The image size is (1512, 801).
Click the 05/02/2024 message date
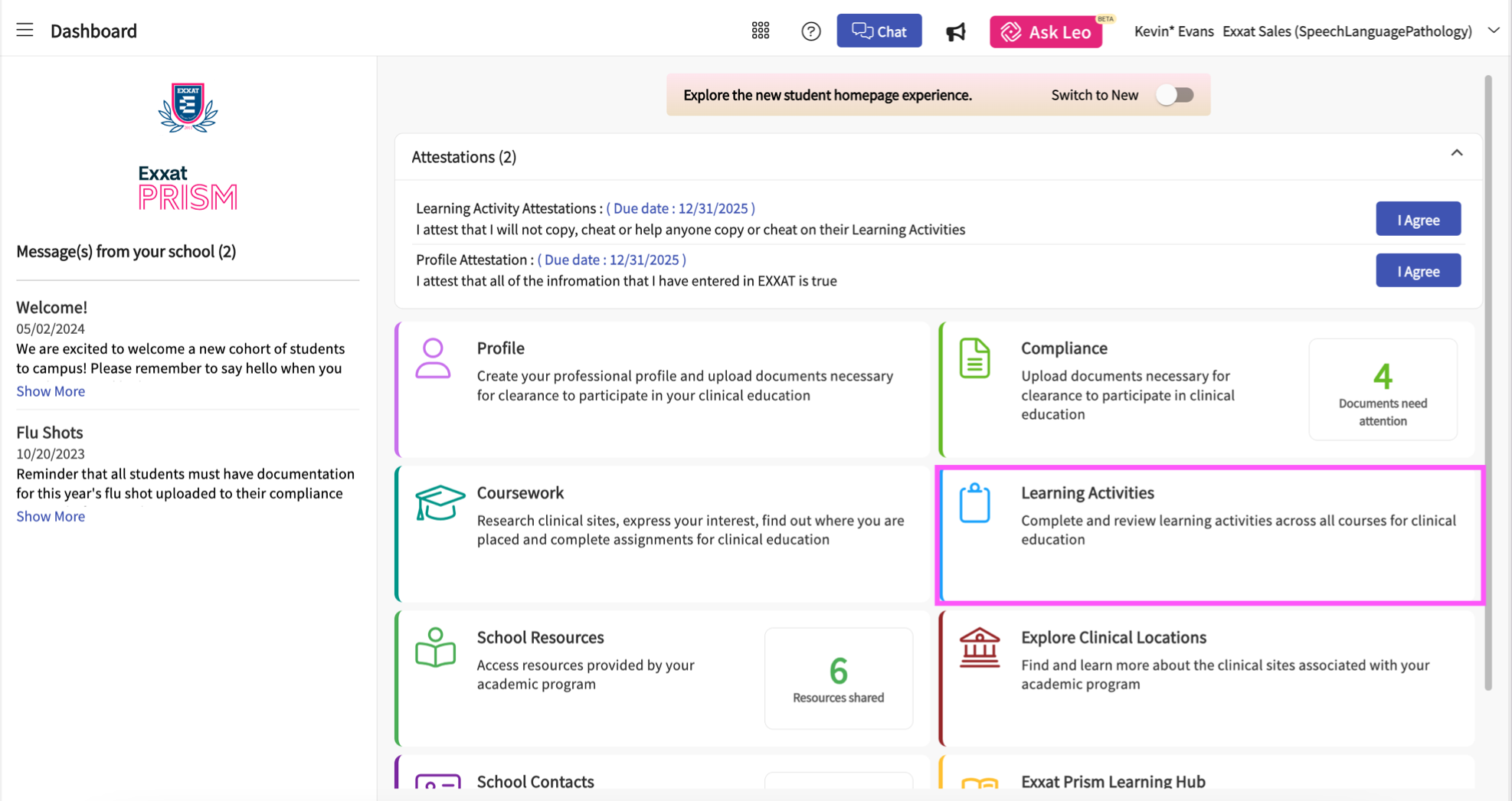click(x=51, y=329)
